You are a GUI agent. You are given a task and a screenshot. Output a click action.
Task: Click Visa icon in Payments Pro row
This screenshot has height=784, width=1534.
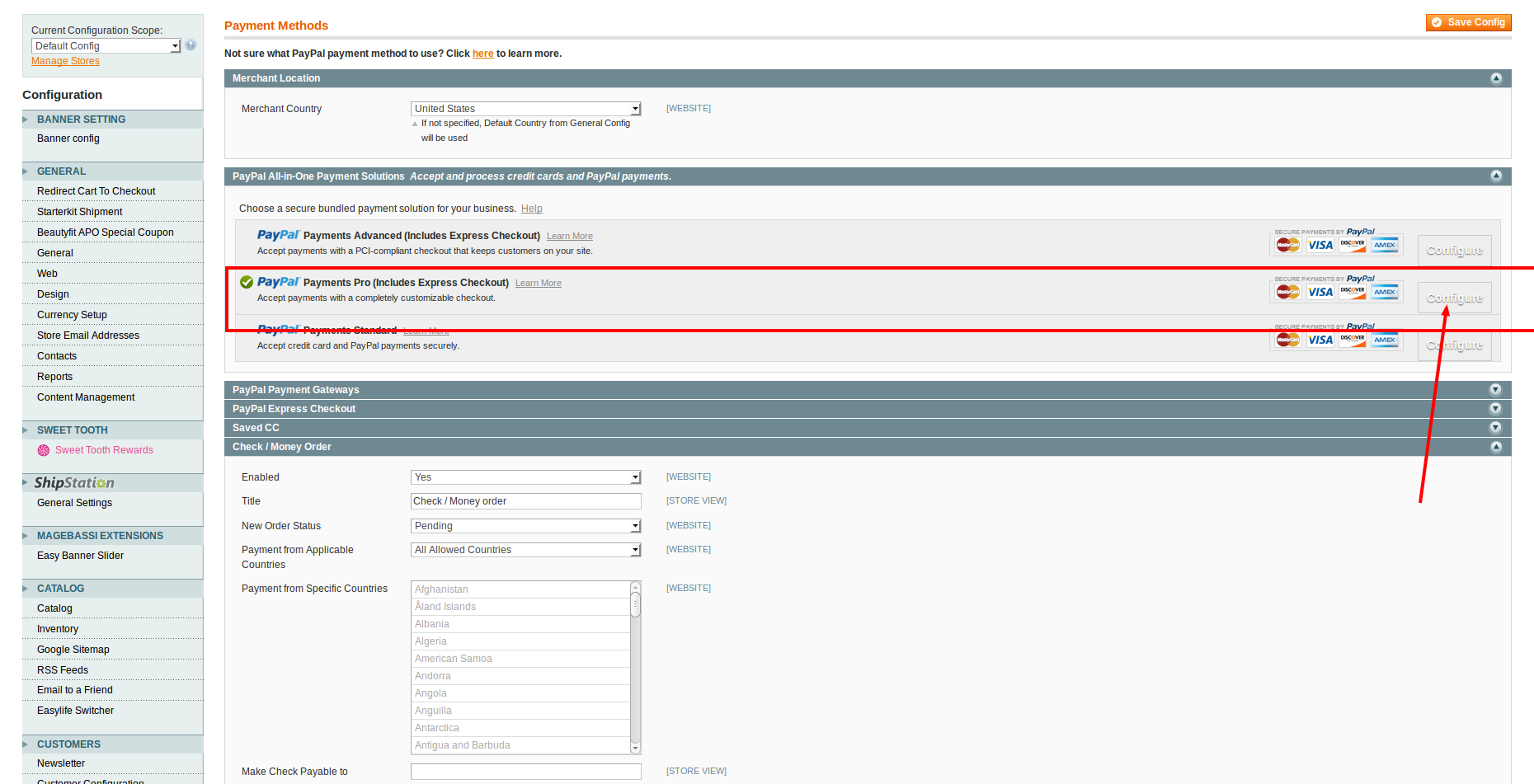click(1320, 292)
